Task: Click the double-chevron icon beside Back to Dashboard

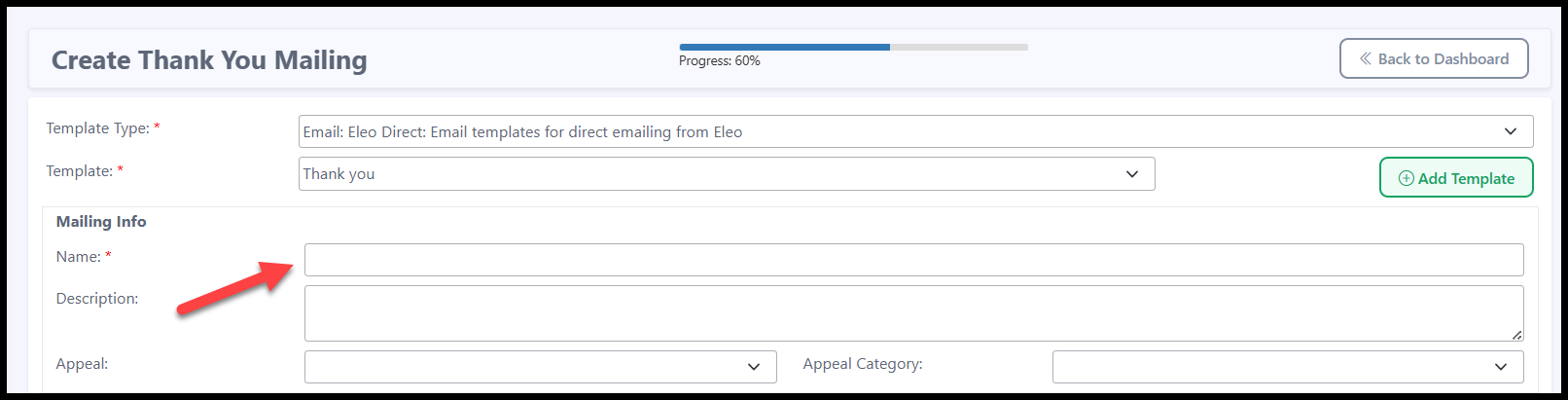Action: coord(1366,58)
